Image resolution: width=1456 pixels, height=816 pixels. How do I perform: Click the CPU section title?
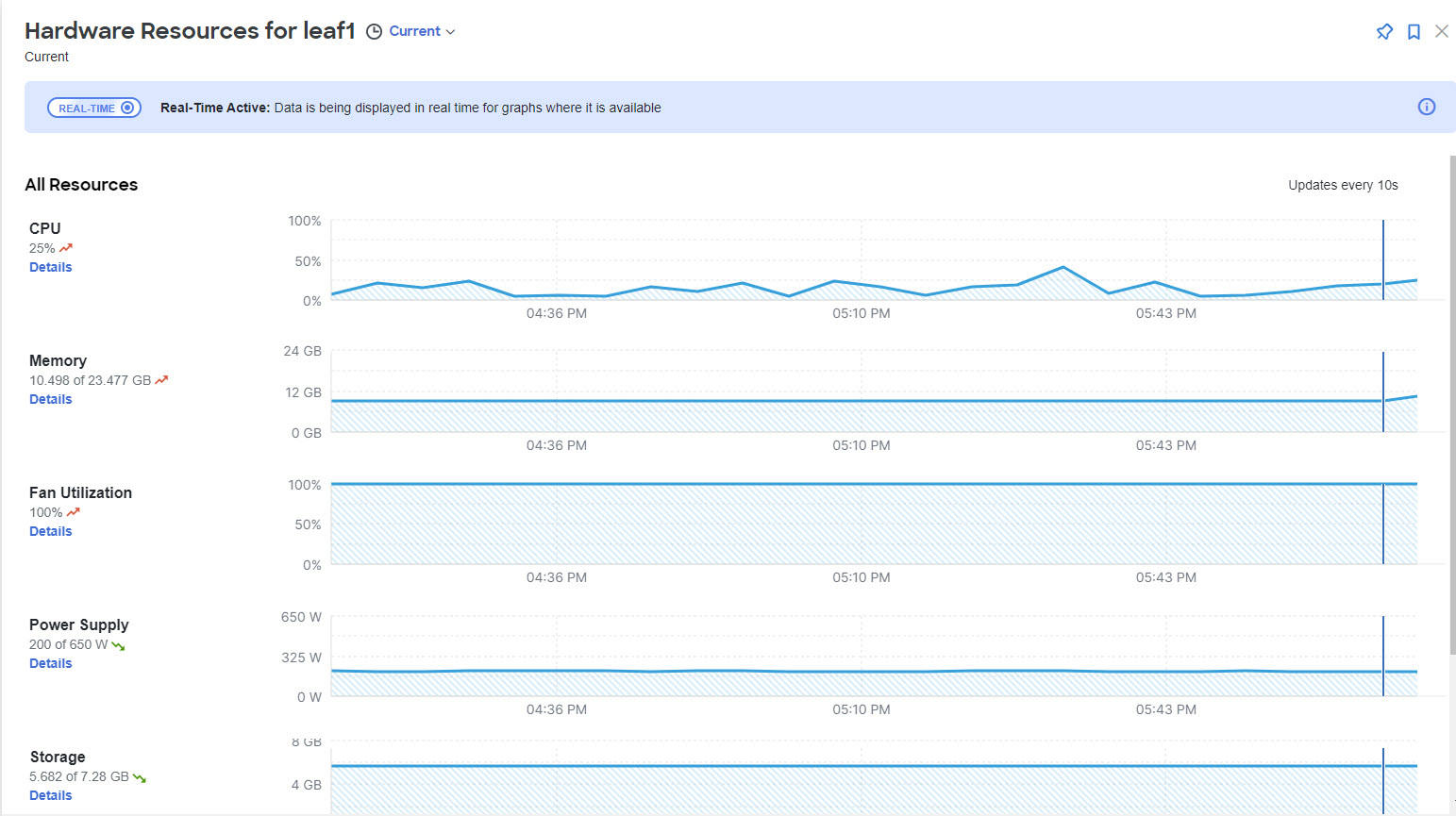pos(44,228)
